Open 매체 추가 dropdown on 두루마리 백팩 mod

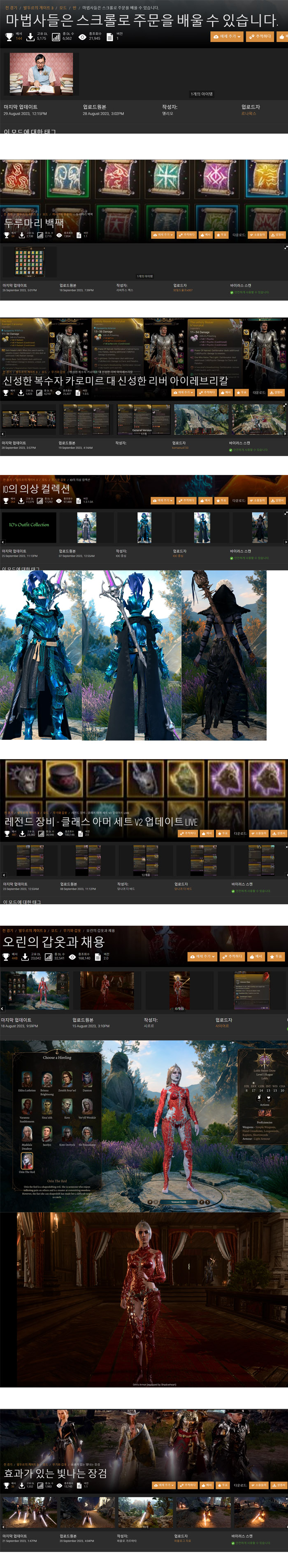click(x=163, y=235)
